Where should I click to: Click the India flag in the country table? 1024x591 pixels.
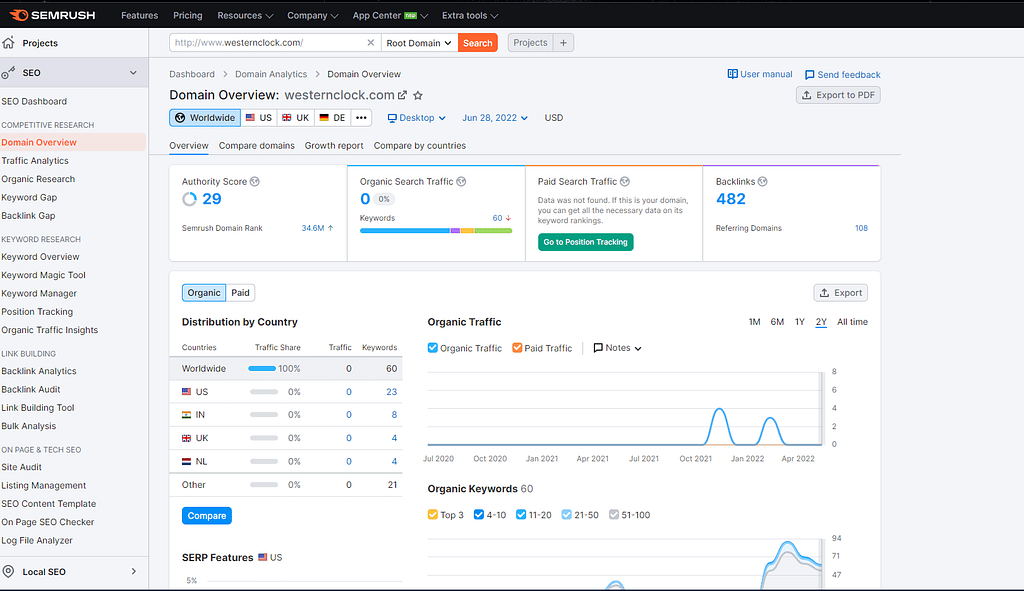186,415
